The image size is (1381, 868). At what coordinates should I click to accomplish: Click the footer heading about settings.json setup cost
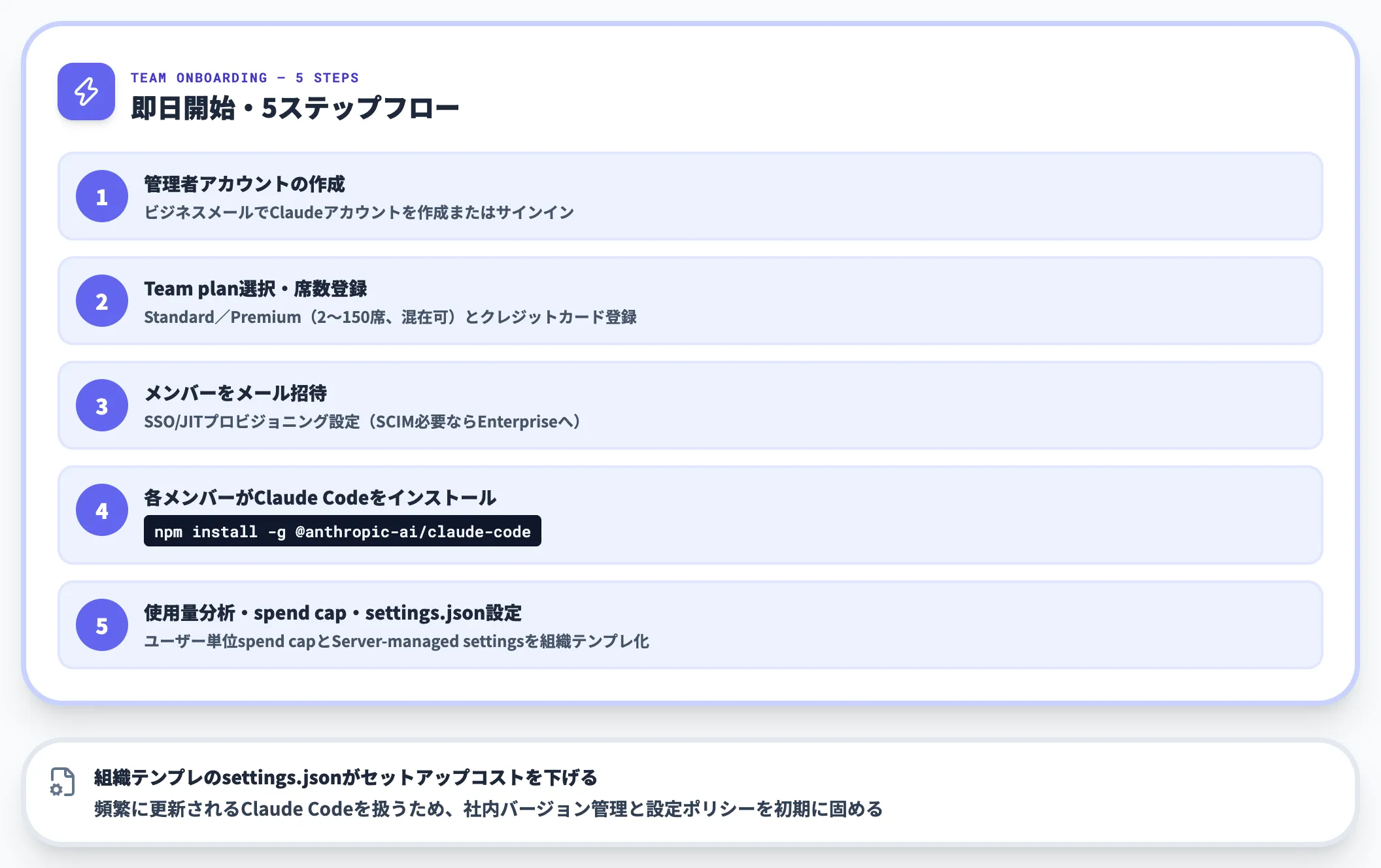pyautogui.click(x=346, y=777)
